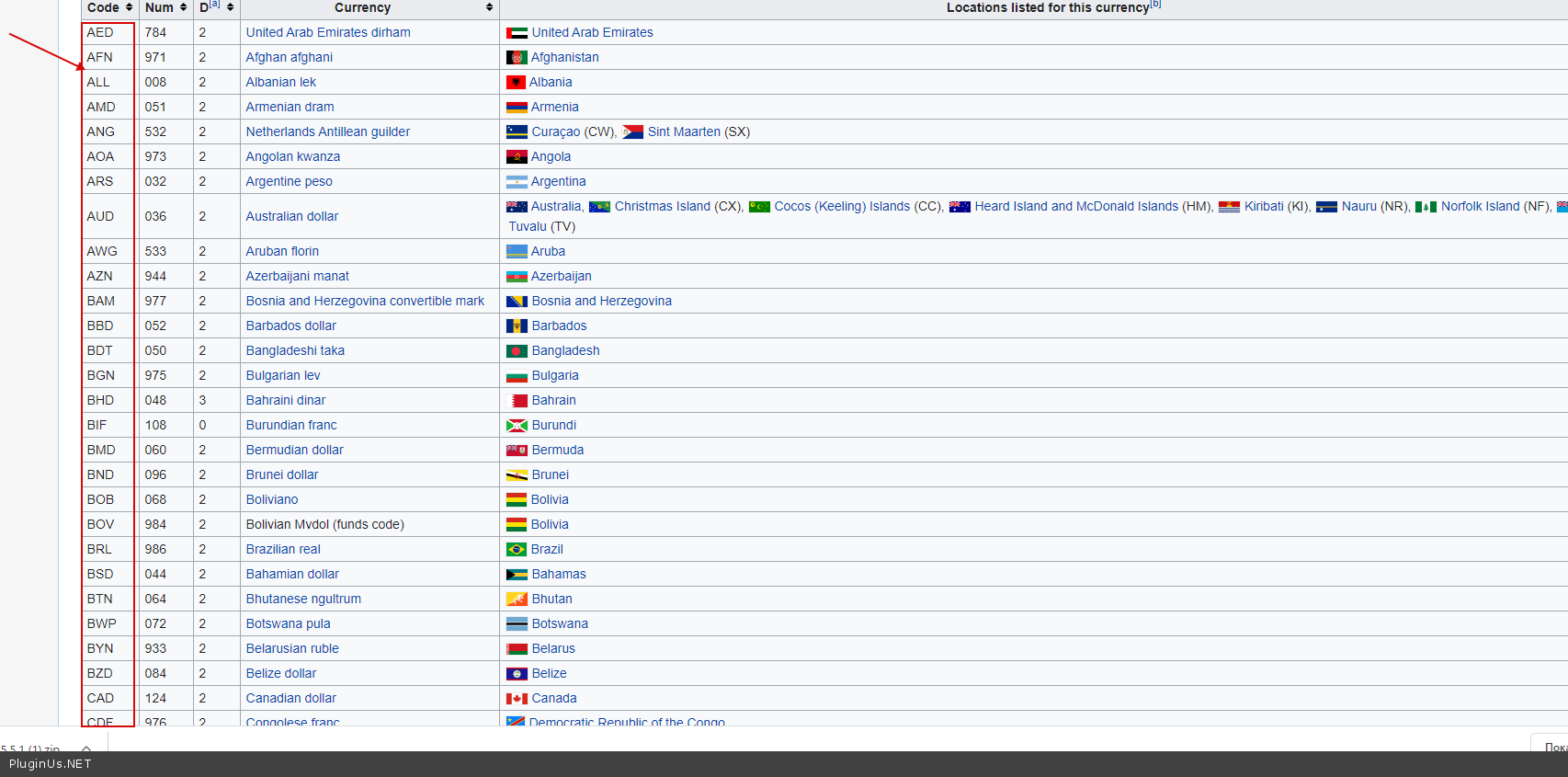This screenshot has height=777, width=1568.
Task: Click the Brazil flag icon
Action: (x=517, y=550)
